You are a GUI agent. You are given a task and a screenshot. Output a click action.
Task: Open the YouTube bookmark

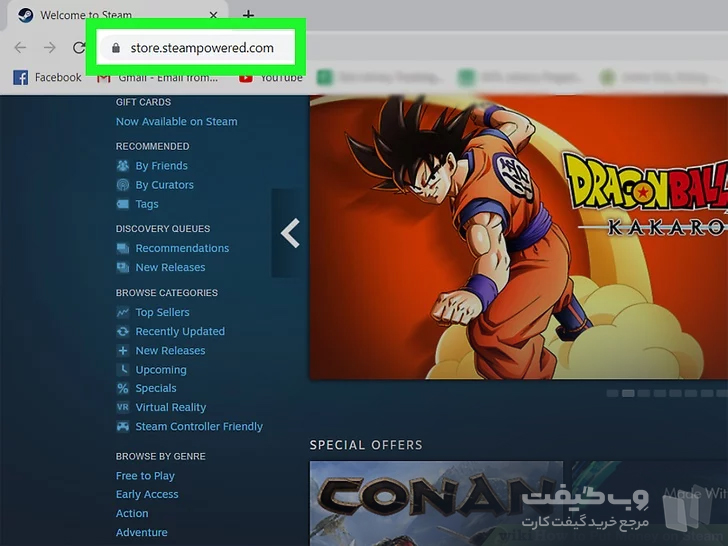click(271, 78)
